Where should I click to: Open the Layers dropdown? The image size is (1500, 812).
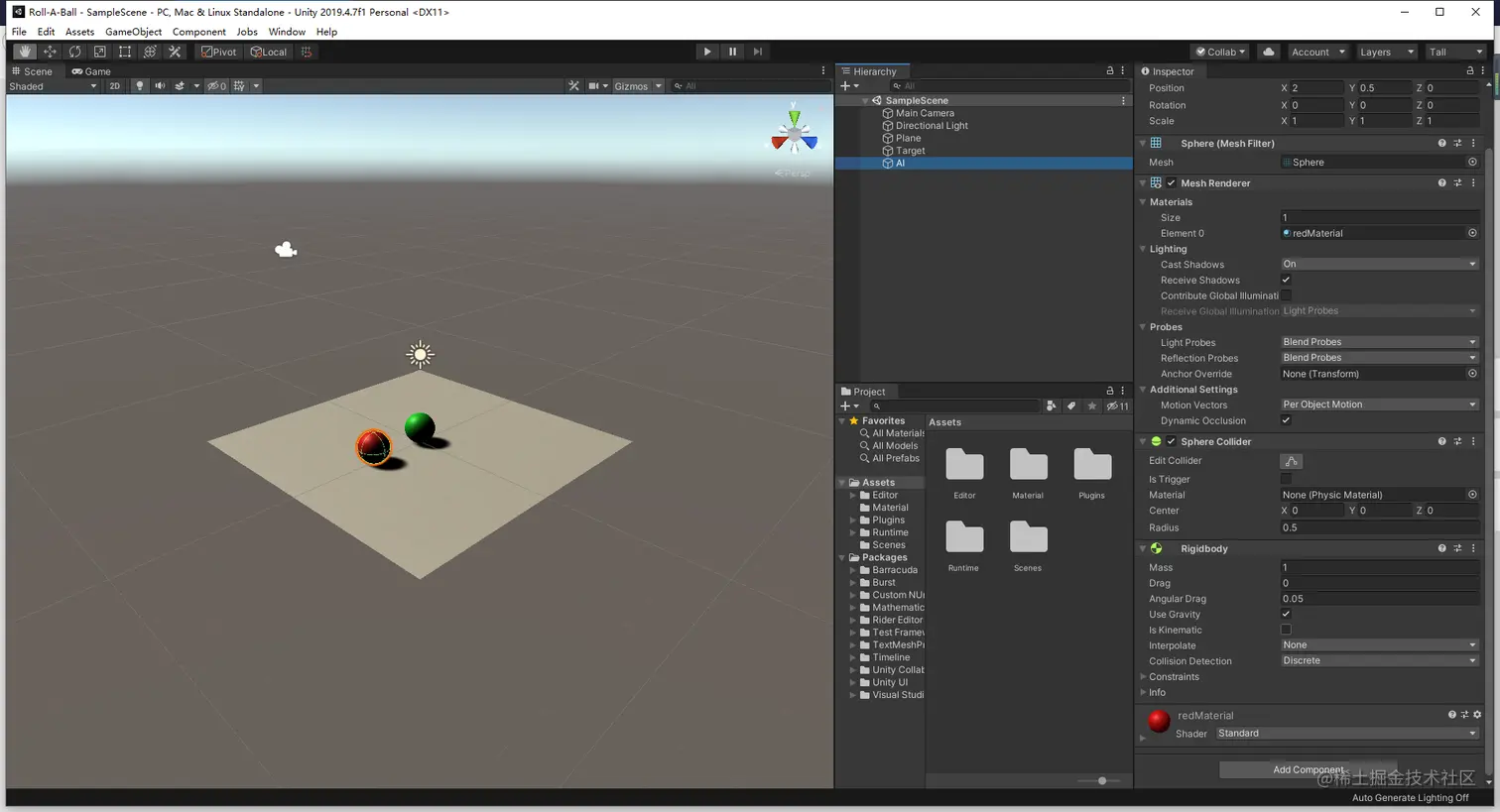click(1386, 52)
